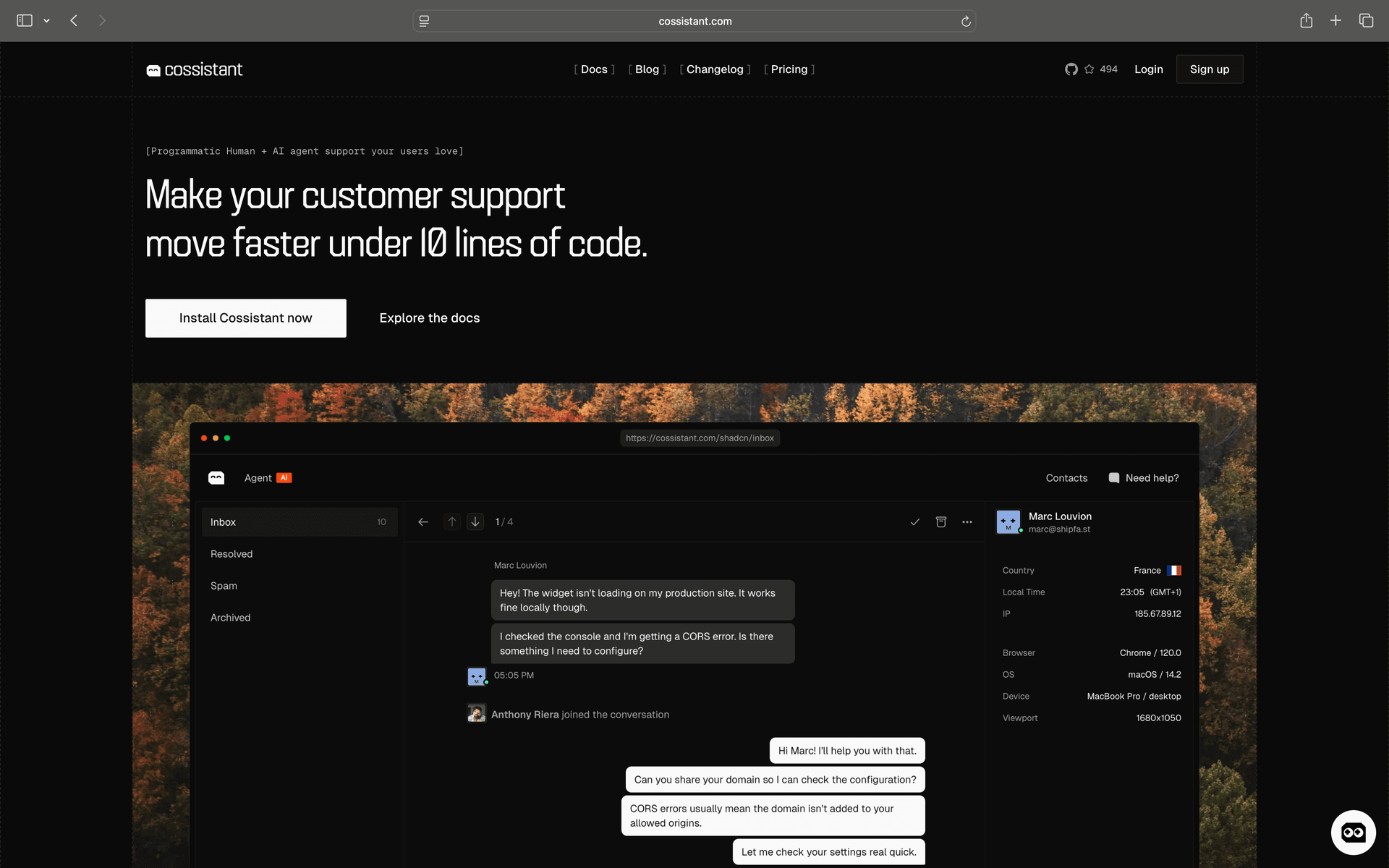Open the floating chat widget bubble
1389x868 pixels.
click(x=1353, y=833)
